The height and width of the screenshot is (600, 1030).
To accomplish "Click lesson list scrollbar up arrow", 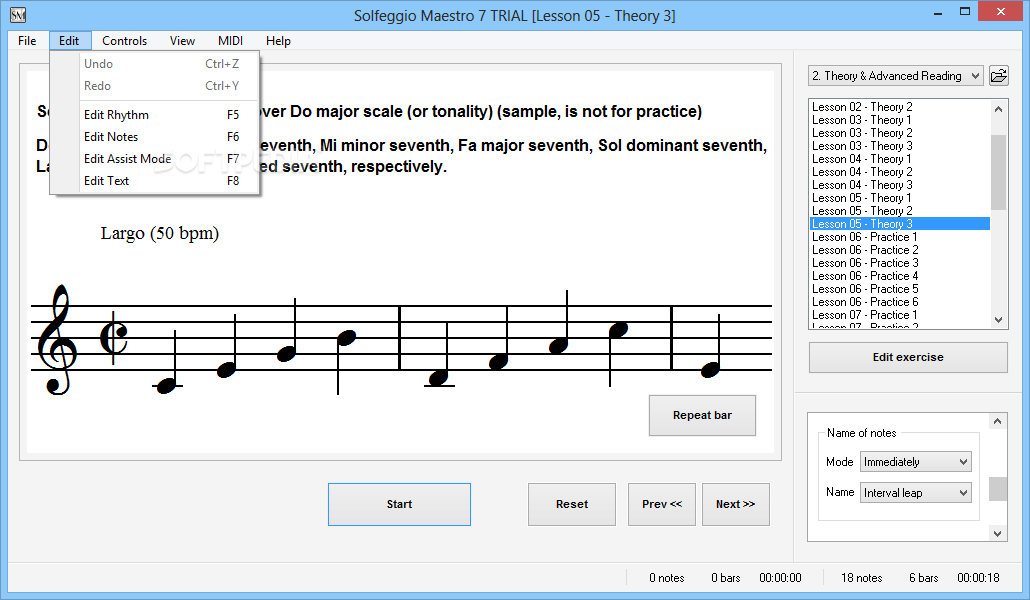I will [x=998, y=108].
